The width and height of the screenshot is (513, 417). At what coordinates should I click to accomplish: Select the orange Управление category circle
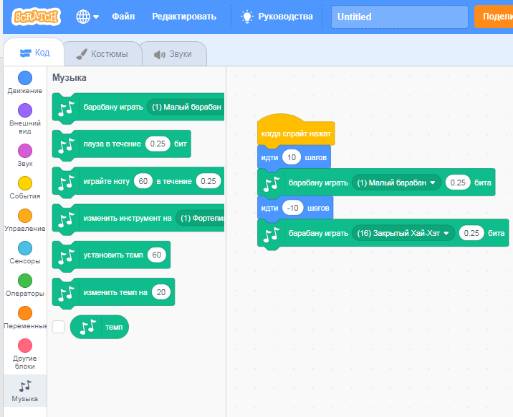coord(25,216)
